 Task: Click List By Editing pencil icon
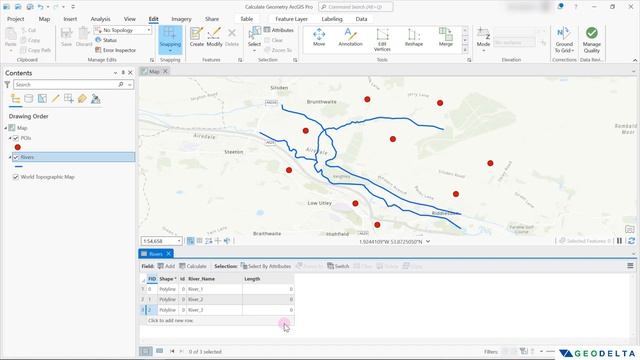pos(56,98)
